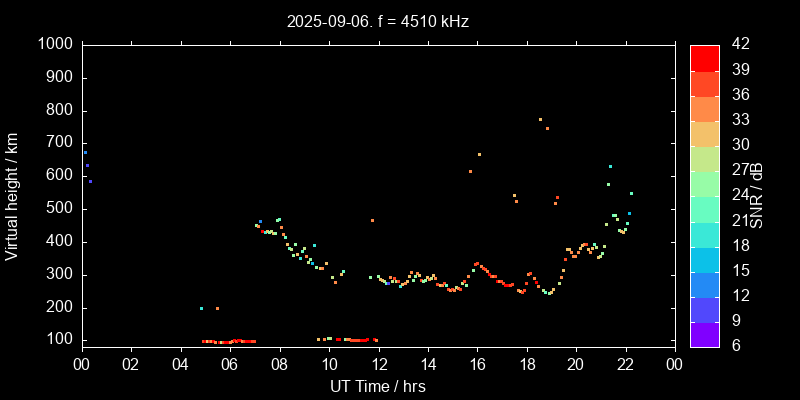Click the cyan data point at 200 km
800x400 pixels.
(x=201, y=308)
